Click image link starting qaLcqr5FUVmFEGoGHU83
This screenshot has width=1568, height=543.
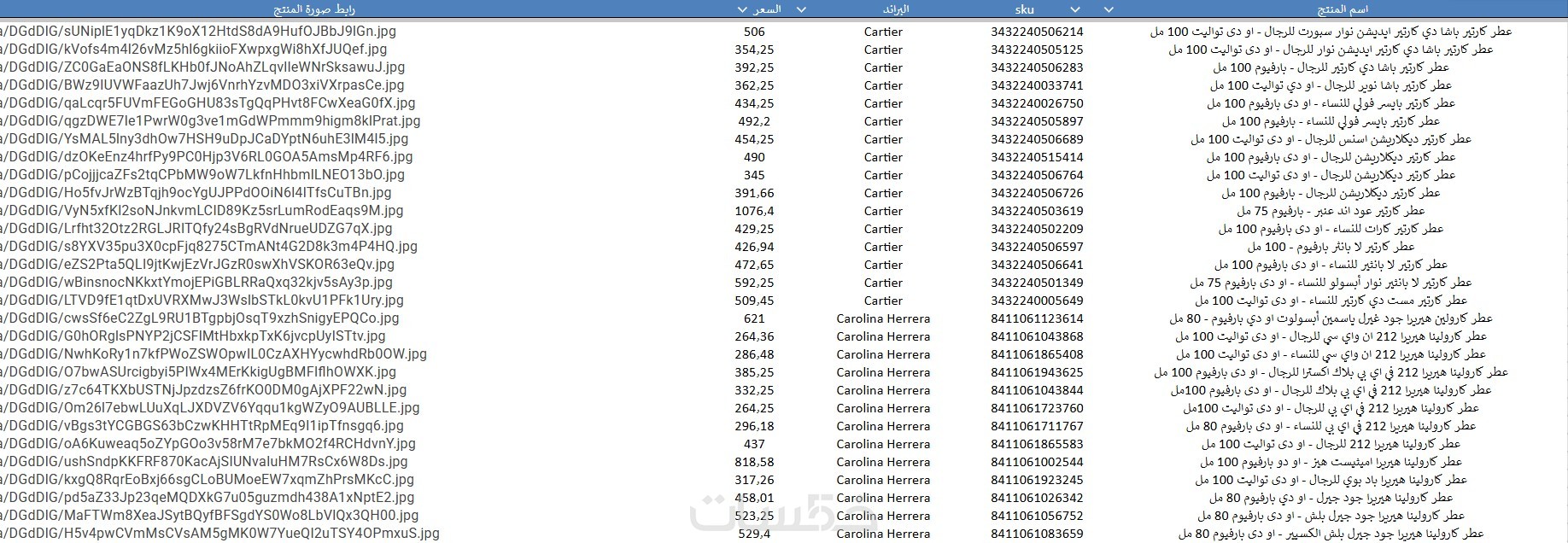coord(208,103)
